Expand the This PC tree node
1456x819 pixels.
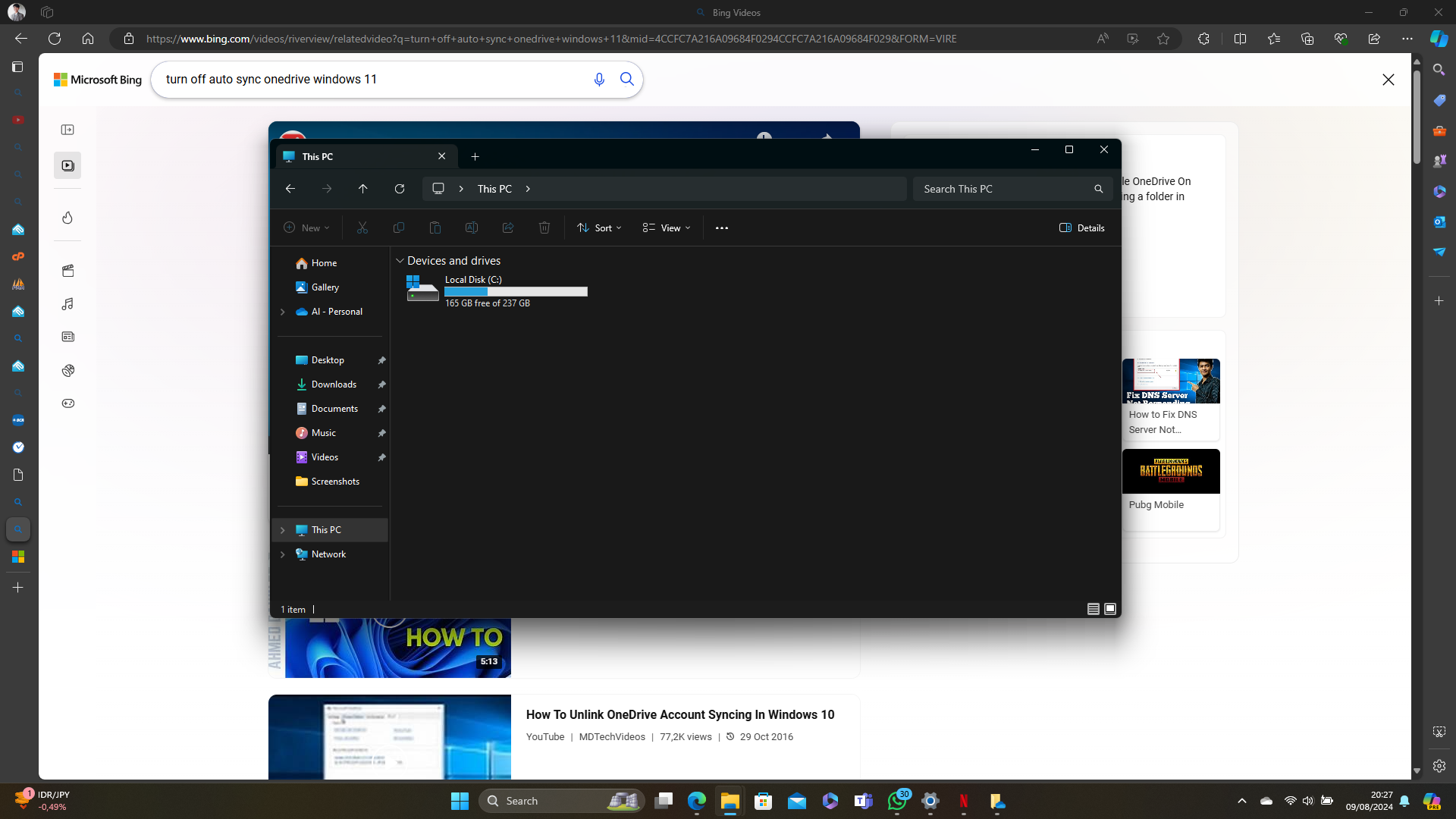[x=283, y=530]
